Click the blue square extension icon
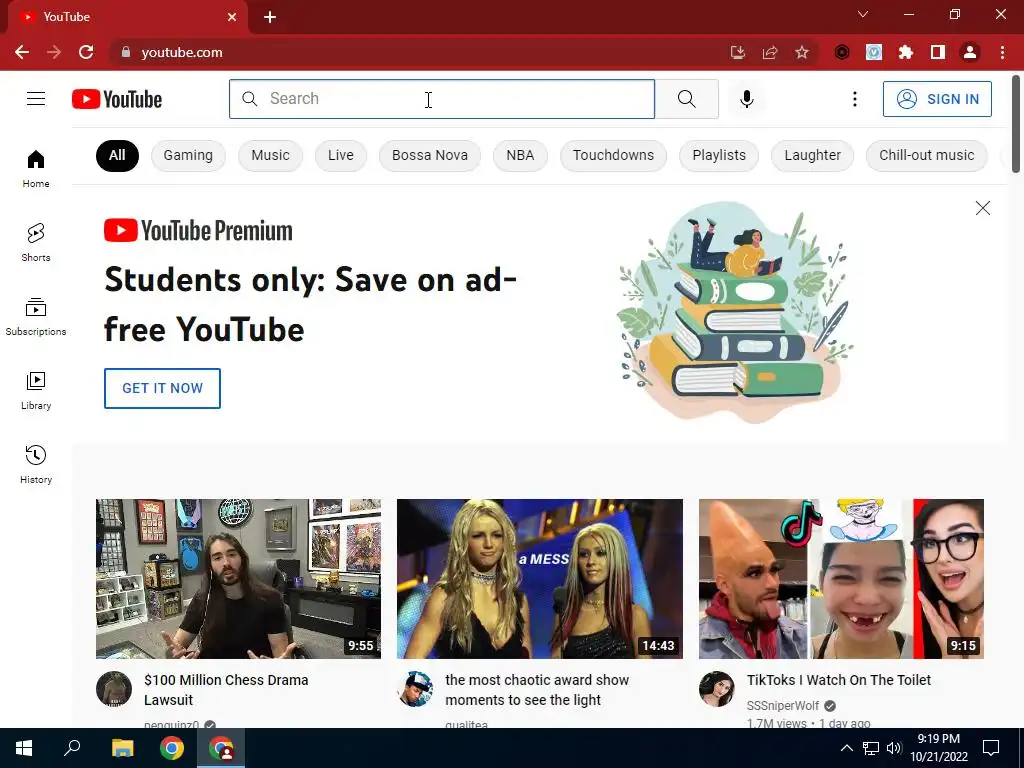 pos(874,52)
